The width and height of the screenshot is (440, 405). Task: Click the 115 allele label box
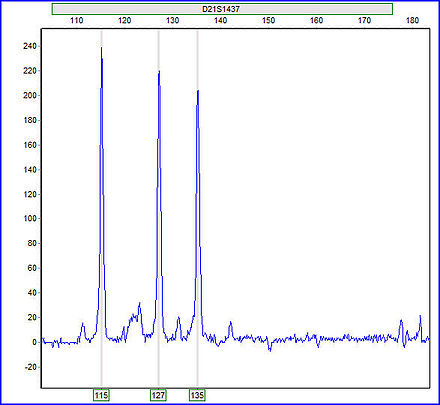coord(101,395)
